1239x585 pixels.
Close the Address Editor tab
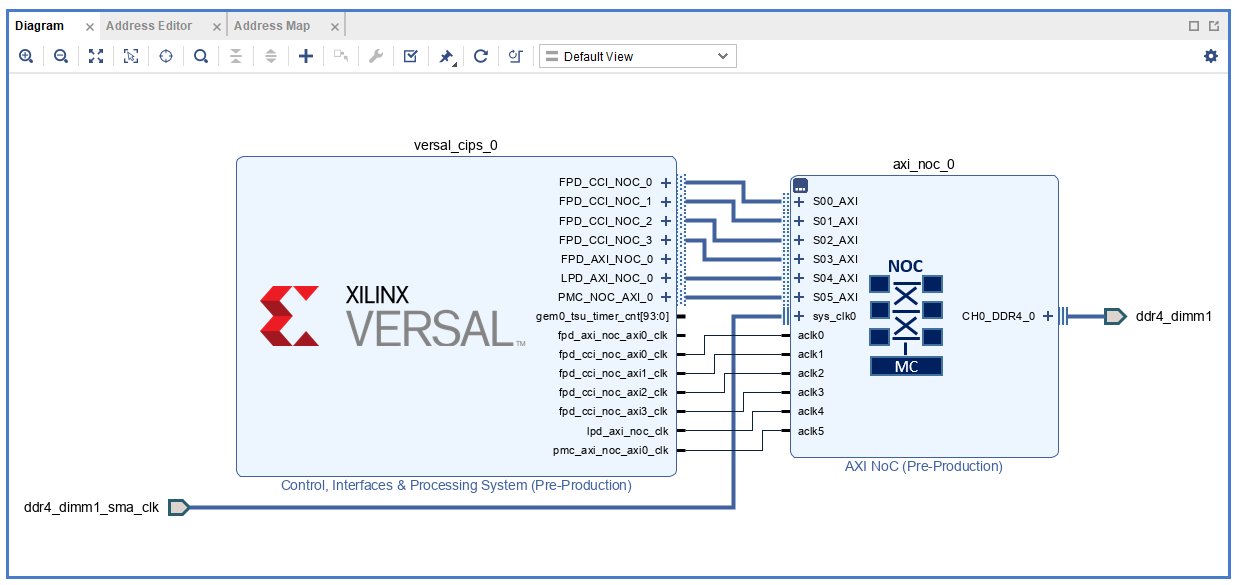217,27
